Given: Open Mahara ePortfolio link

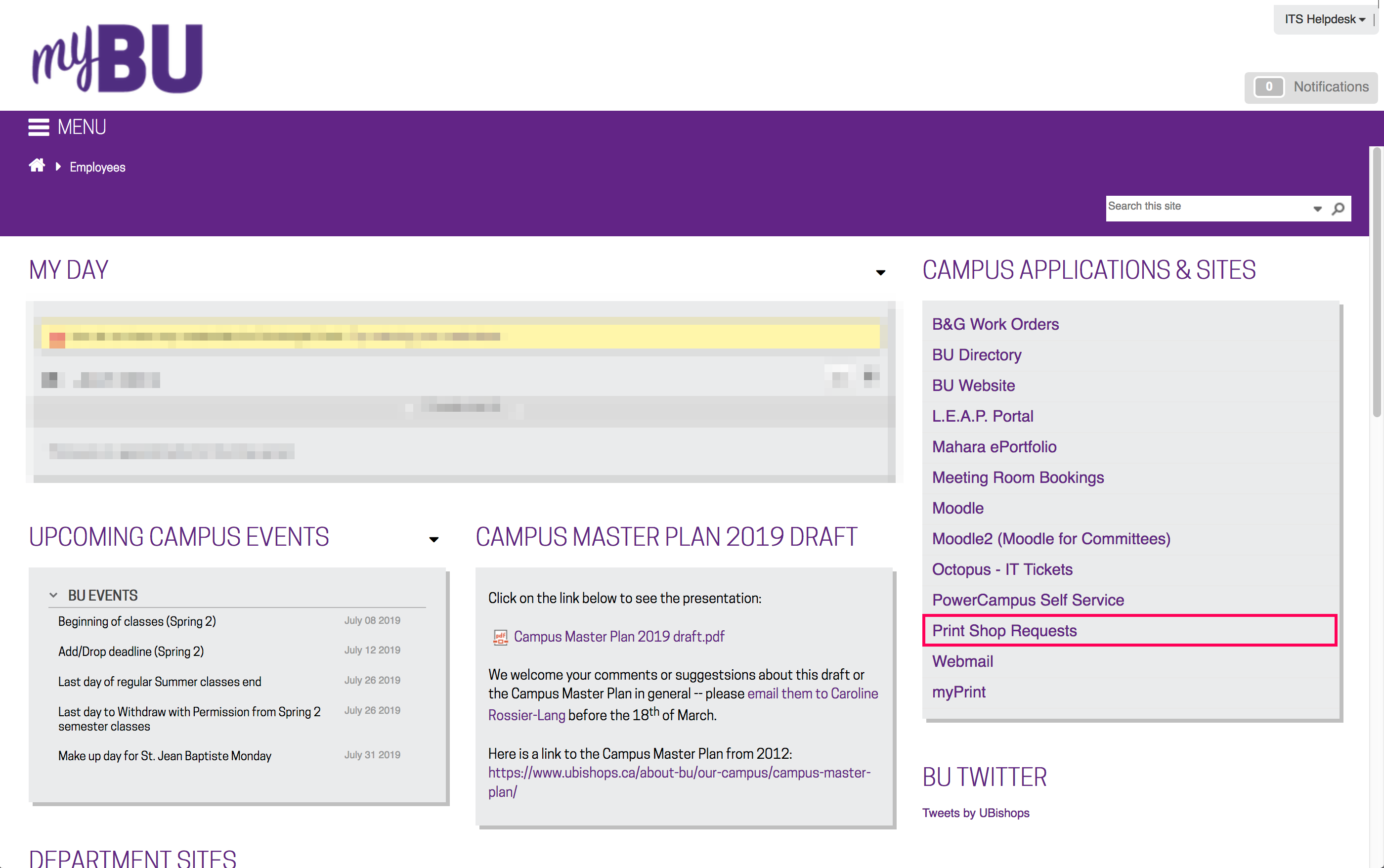Looking at the screenshot, I should (994, 447).
